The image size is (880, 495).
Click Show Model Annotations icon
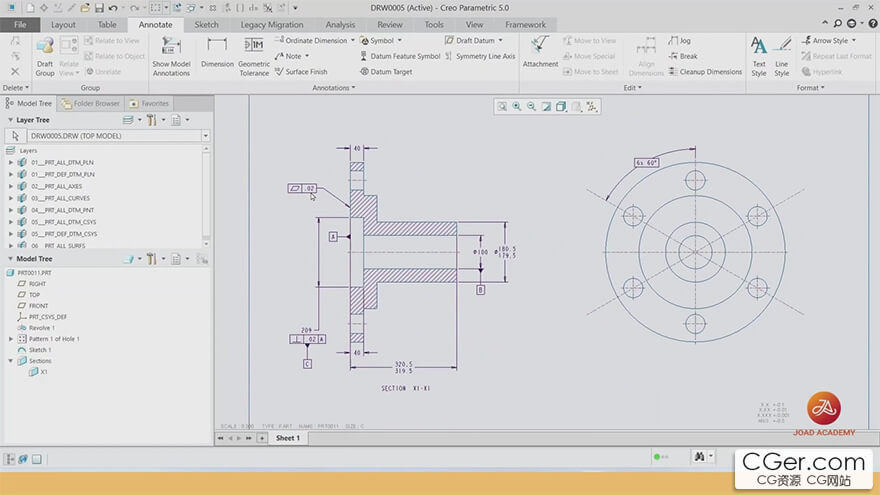coord(171,45)
